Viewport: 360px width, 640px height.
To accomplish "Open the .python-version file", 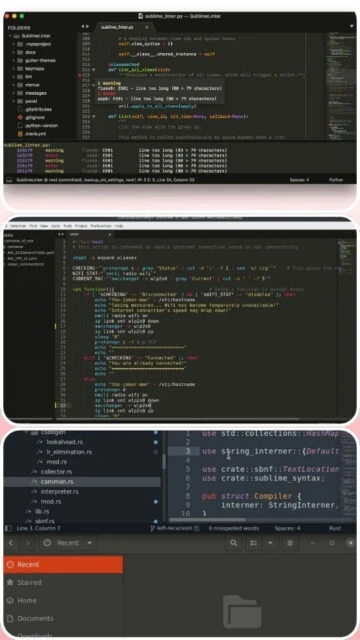I will (x=41, y=126).
